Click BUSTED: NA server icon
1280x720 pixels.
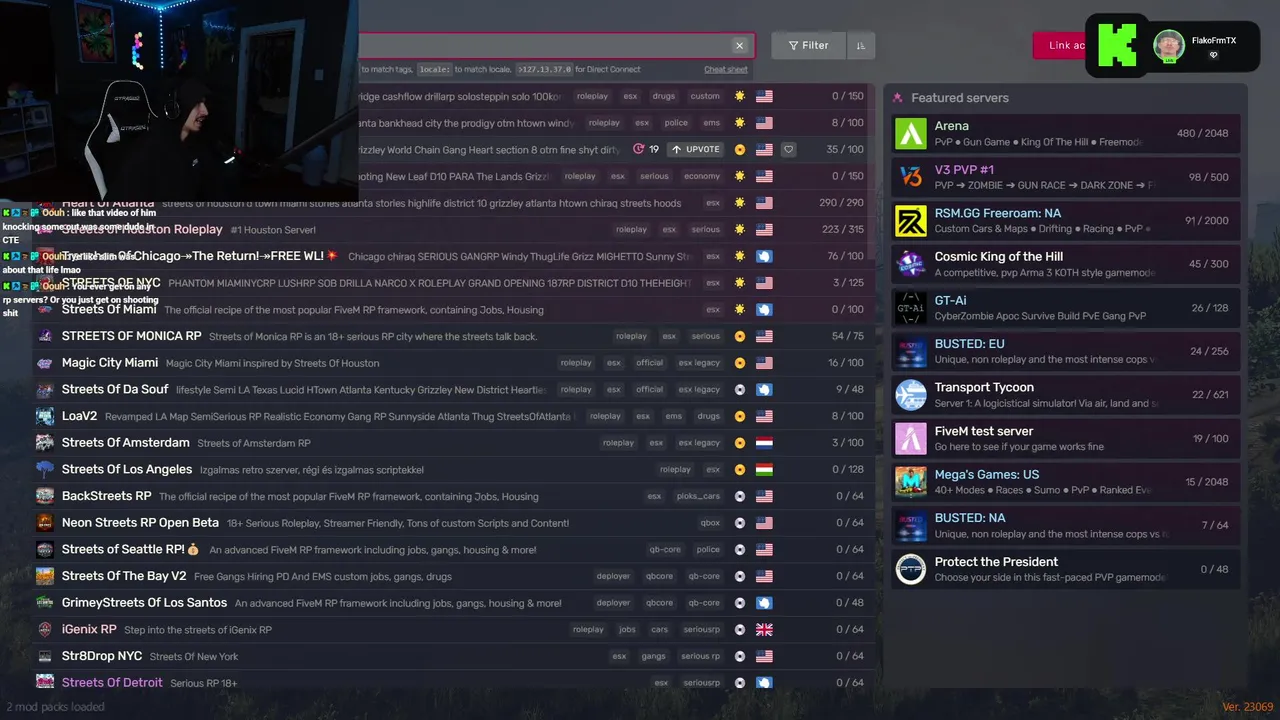pyautogui.click(x=910, y=525)
